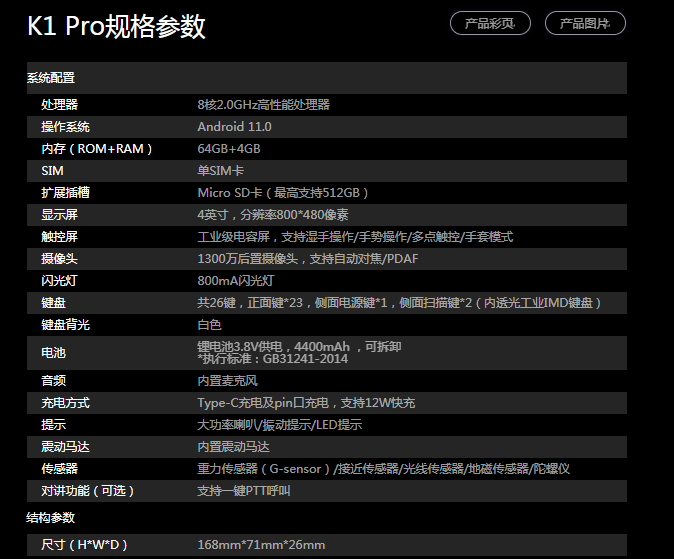Viewport: 674px width, 559px height.
Task: Select the Type-C充电 12W快充 value
Action: point(306,403)
